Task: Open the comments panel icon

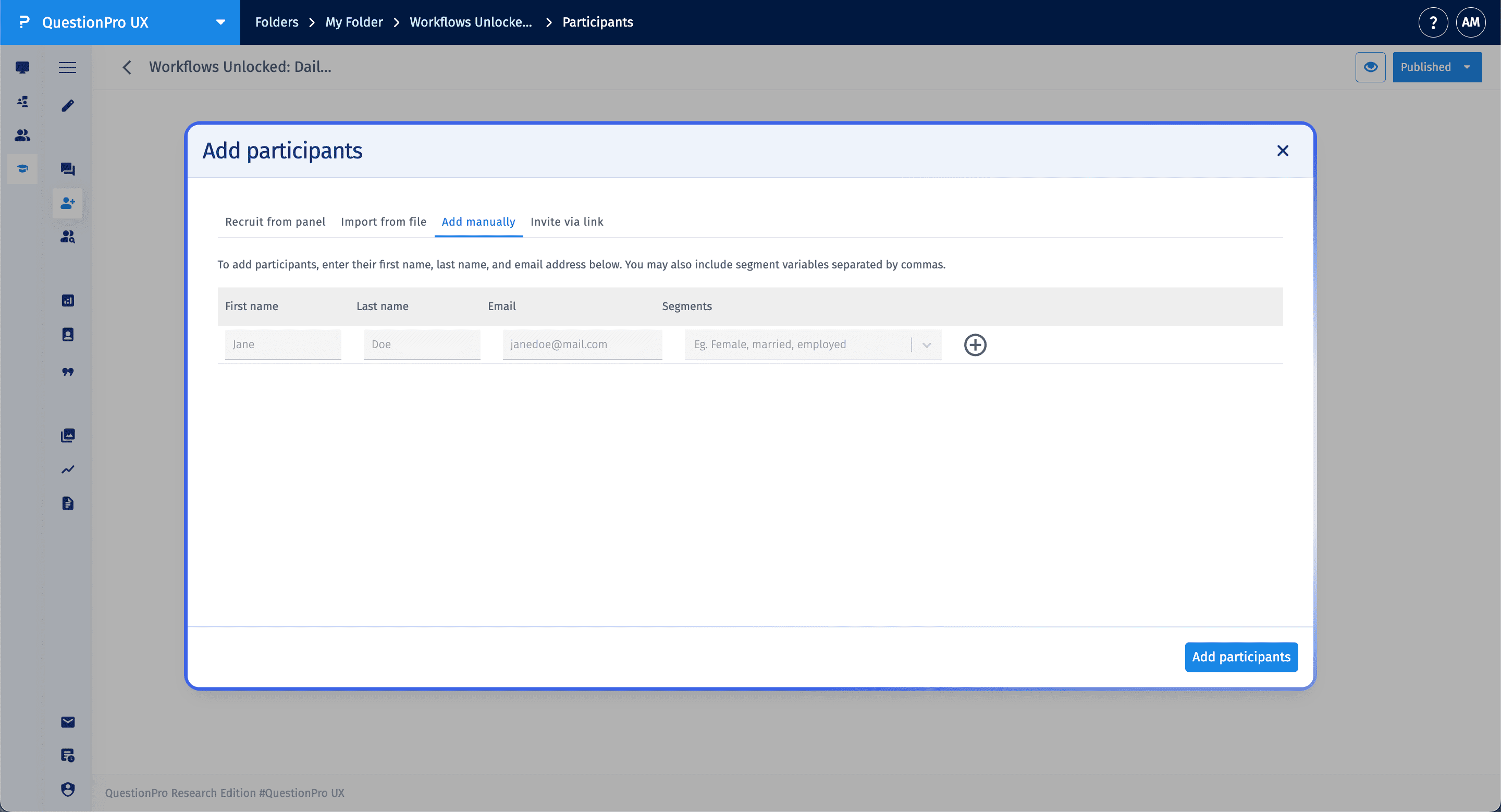Action: click(x=68, y=169)
